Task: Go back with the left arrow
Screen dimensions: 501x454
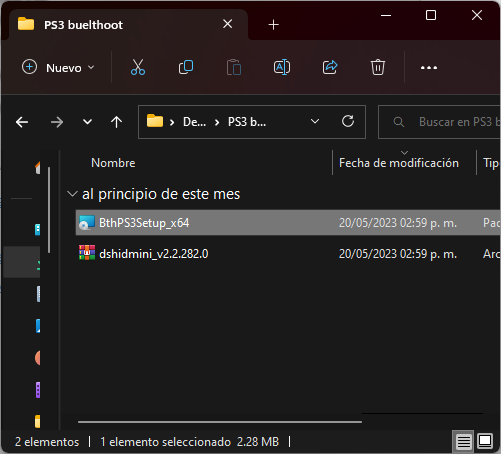Action: (x=22, y=122)
